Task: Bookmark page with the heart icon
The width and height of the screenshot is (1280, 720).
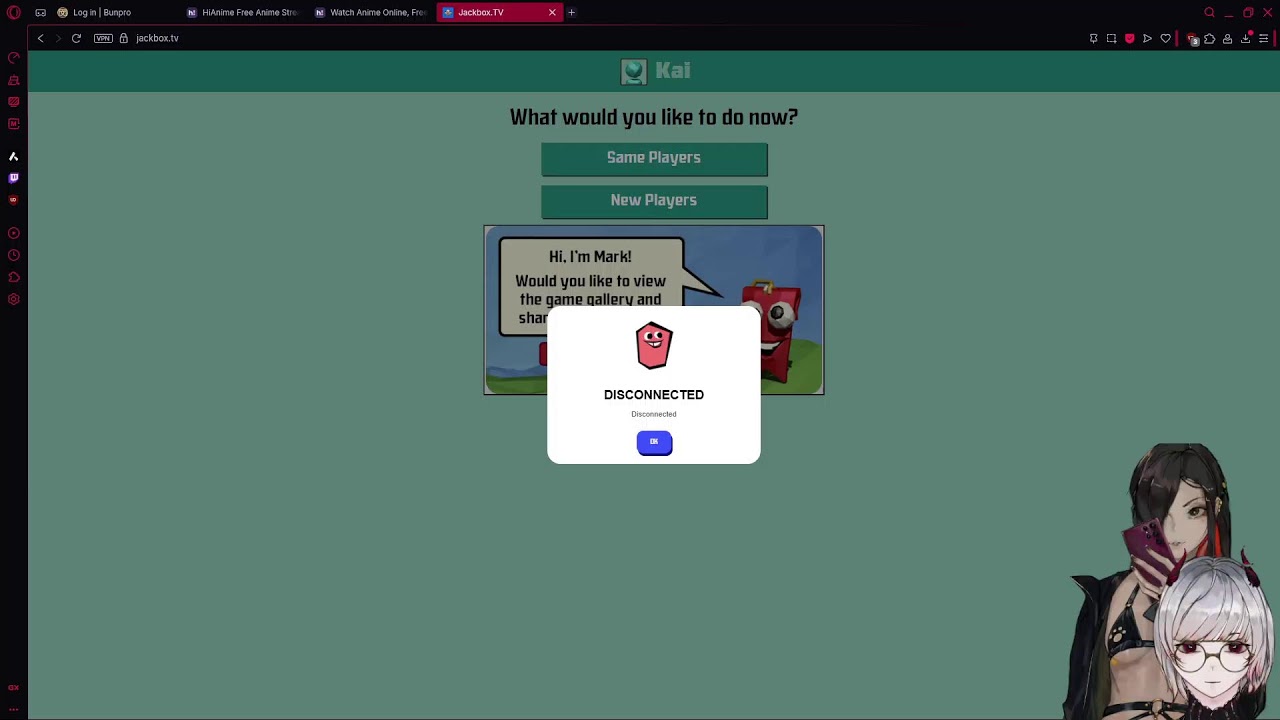Action: 1165,38
